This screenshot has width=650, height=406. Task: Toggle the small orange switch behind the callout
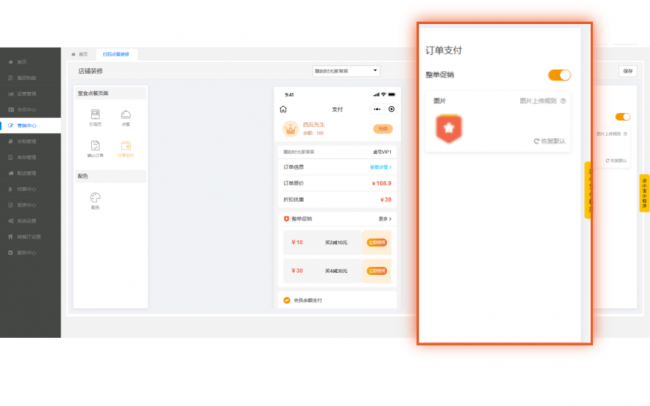tap(623, 117)
